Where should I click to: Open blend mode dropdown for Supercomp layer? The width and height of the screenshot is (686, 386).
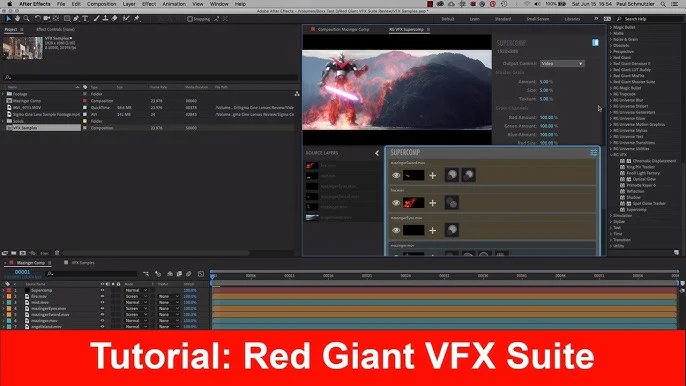tap(136, 290)
